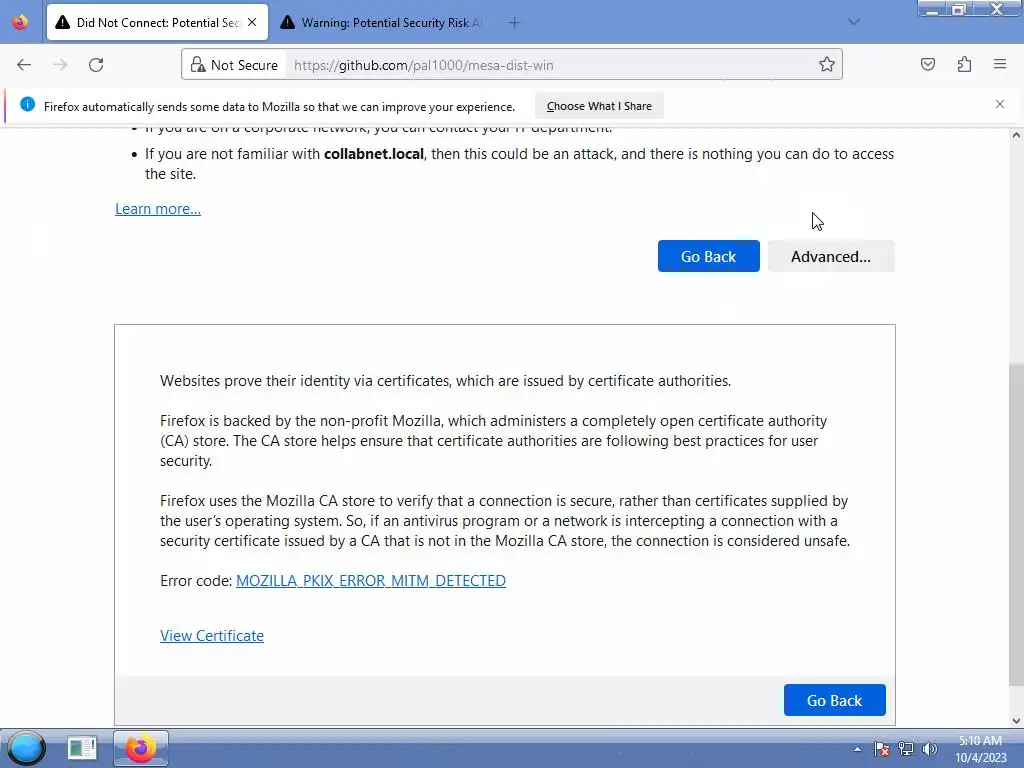Click the Advanced... button
The image size is (1024, 768).
tap(831, 256)
